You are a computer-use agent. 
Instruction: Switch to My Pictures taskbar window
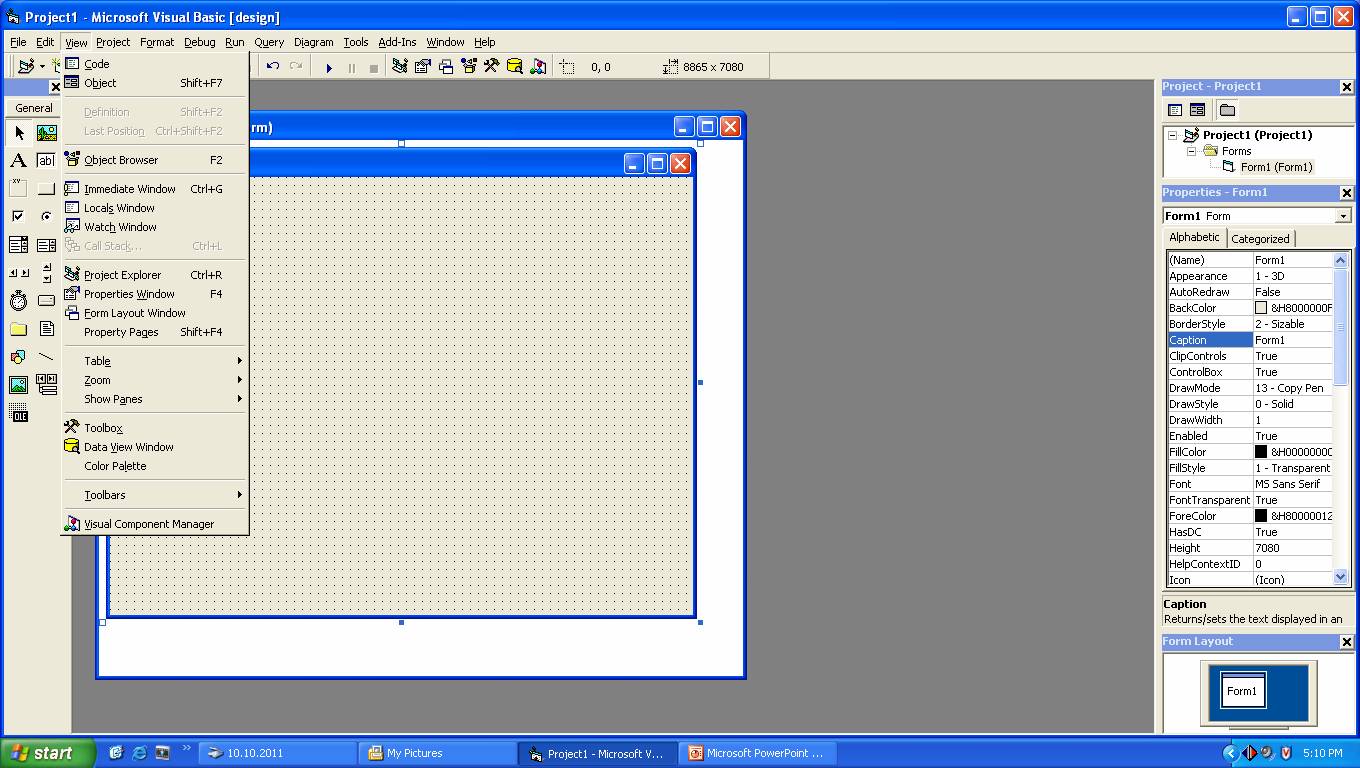(437, 753)
